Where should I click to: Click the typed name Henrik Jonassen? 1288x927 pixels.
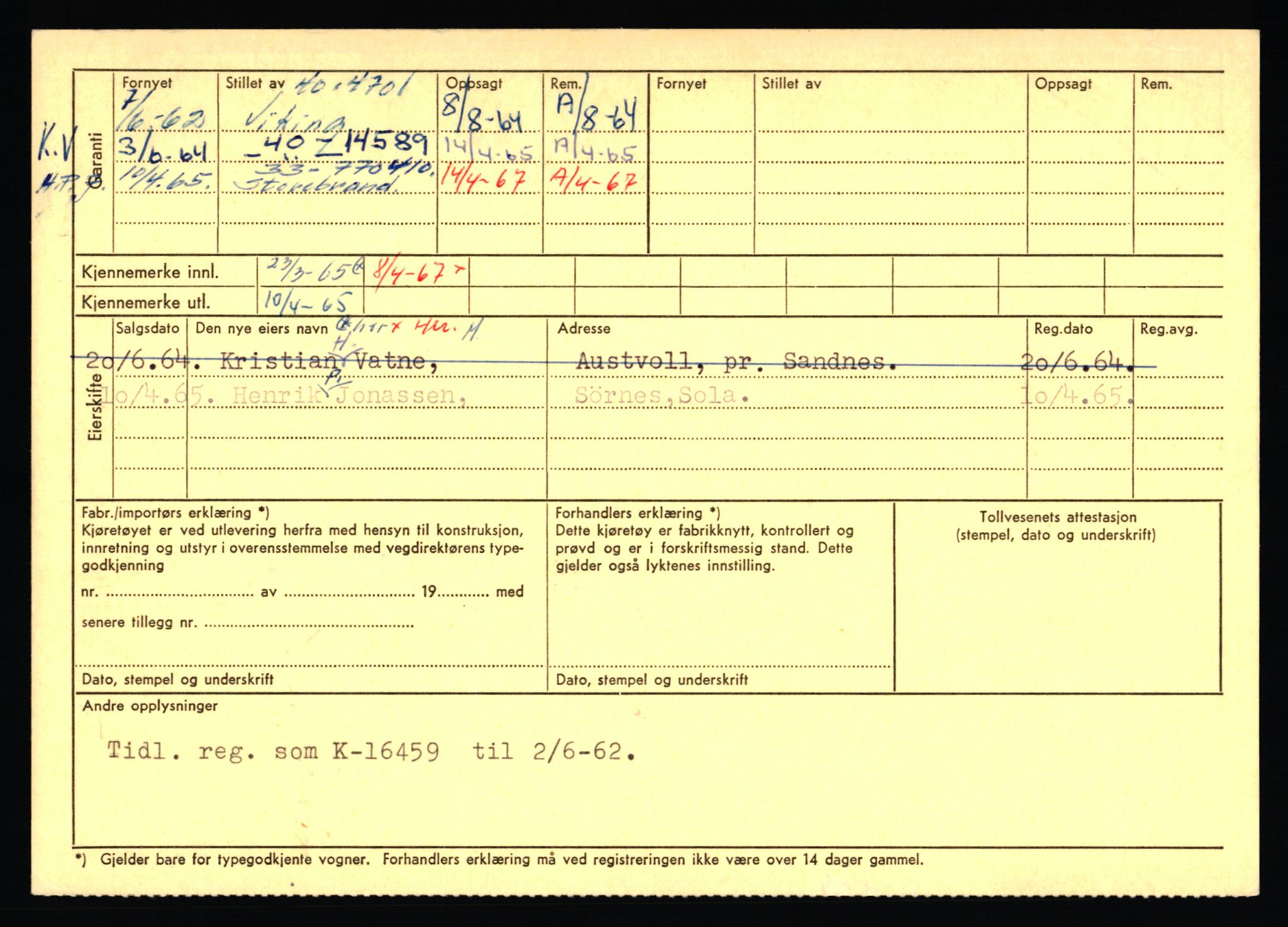coord(348,396)
